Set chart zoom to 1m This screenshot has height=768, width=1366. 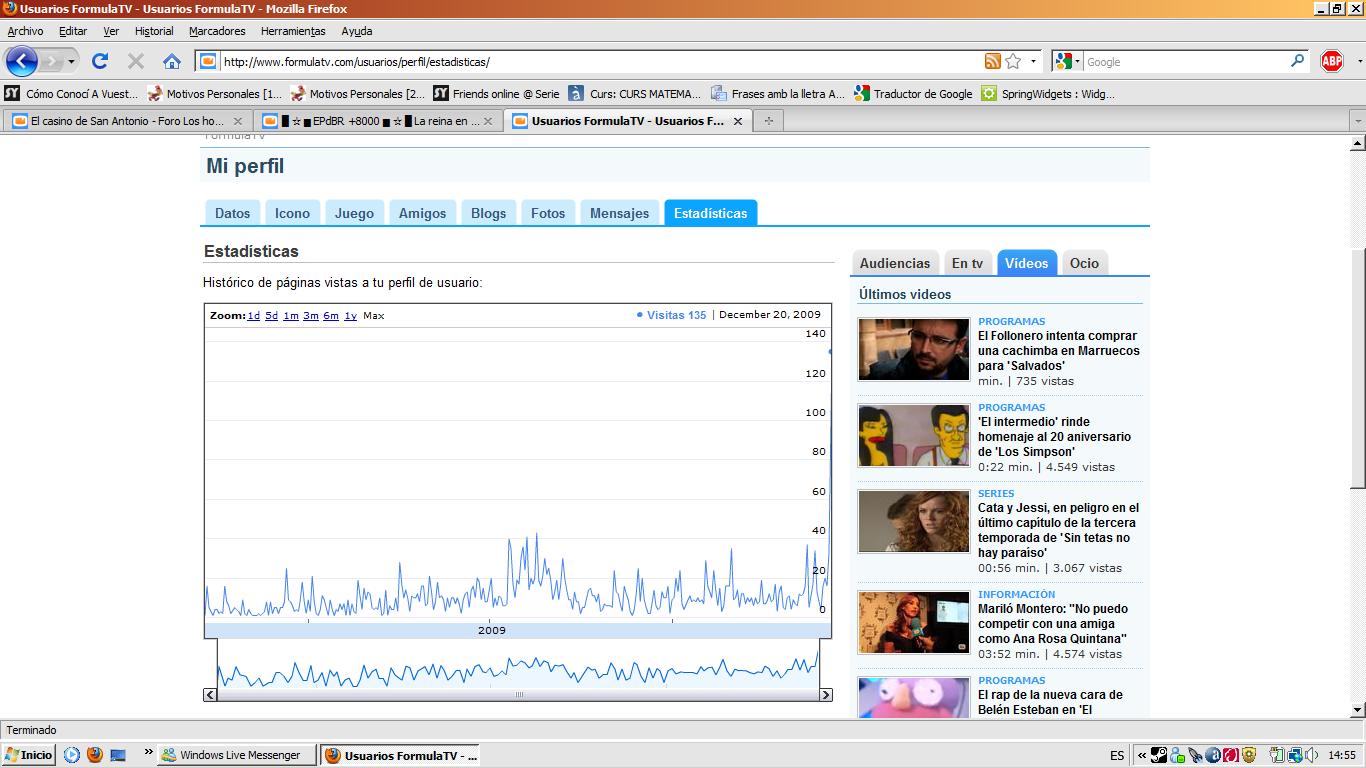291,316
